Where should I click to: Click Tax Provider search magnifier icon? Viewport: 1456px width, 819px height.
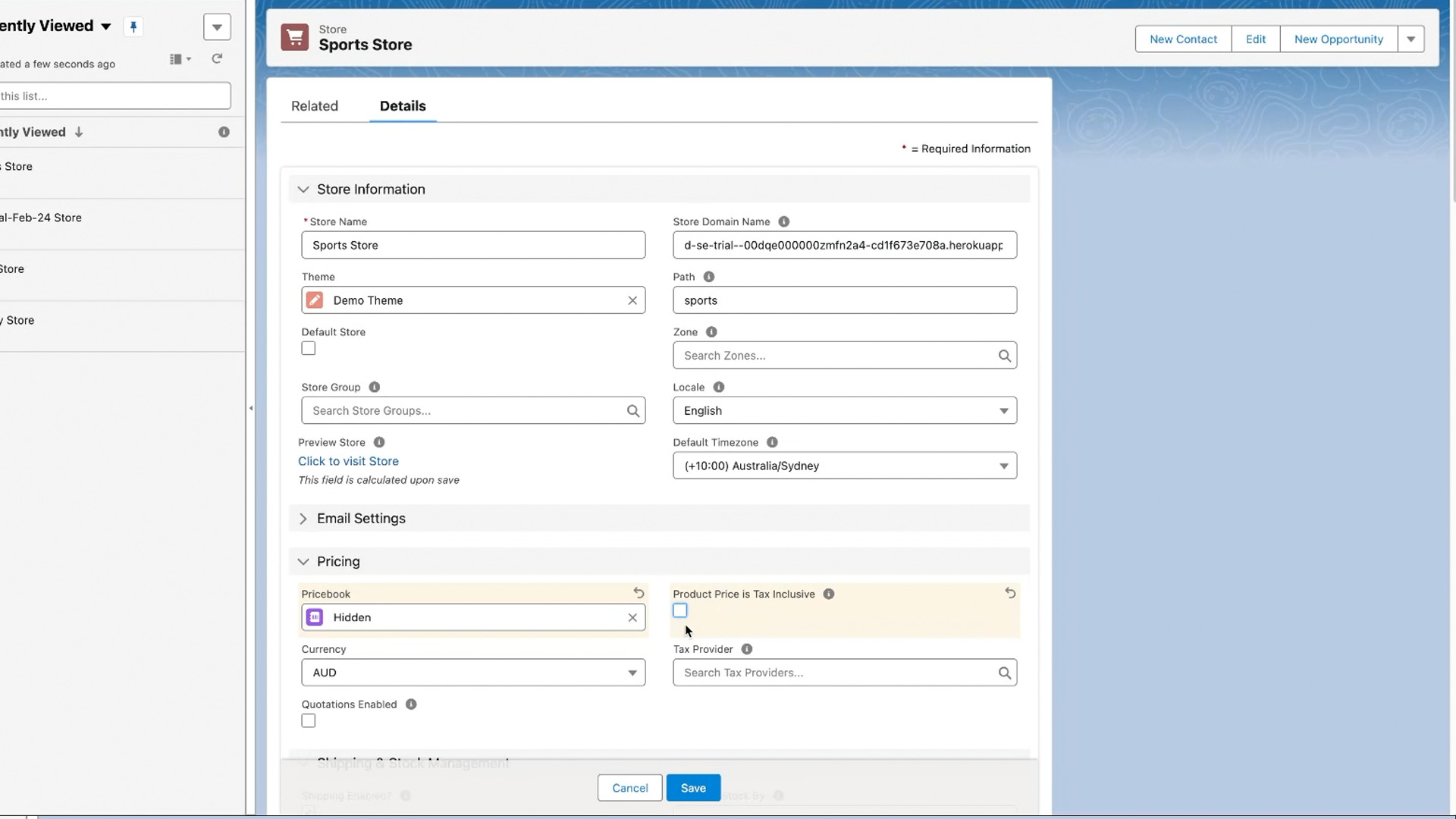(x=1004, y=673)
